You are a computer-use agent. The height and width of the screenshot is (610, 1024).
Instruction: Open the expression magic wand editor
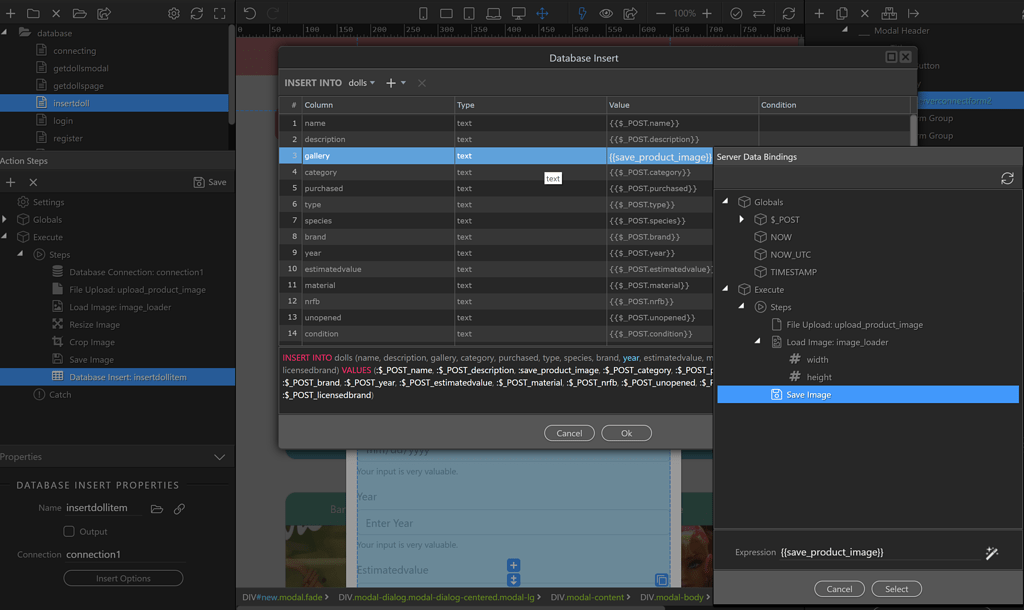tap(992, 553)
